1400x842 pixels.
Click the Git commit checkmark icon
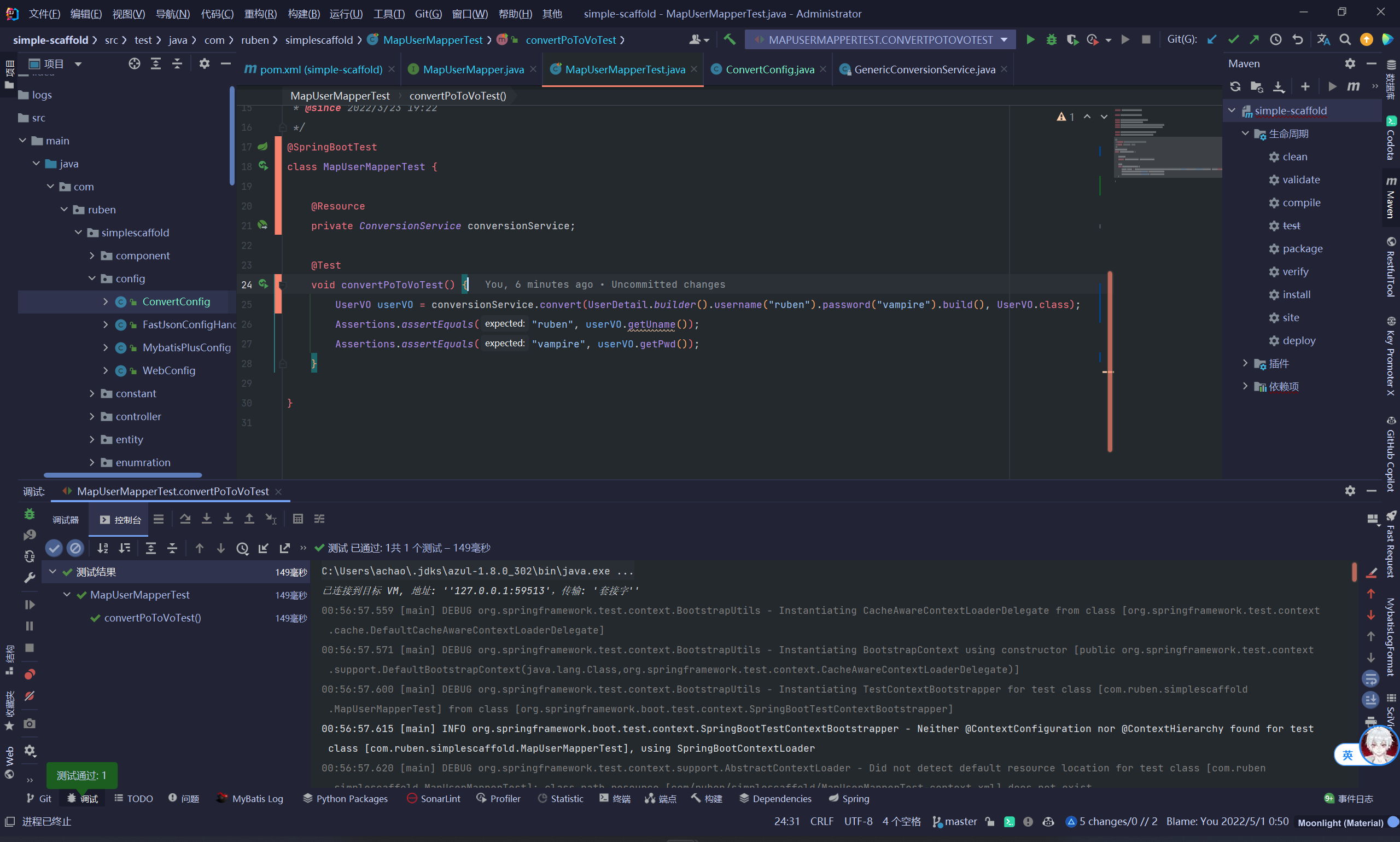point(1233,40)
